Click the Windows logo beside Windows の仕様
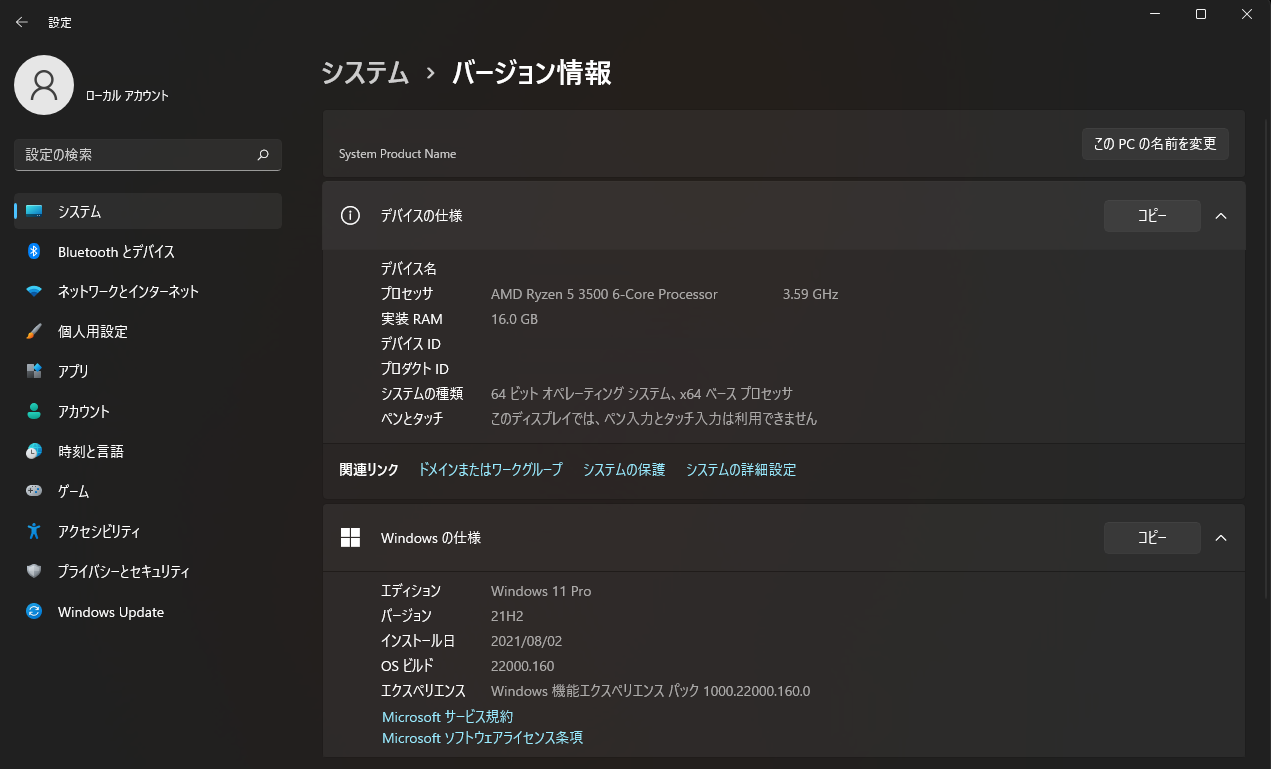Screen dimensions: 1271x769 tap(350, 538)
